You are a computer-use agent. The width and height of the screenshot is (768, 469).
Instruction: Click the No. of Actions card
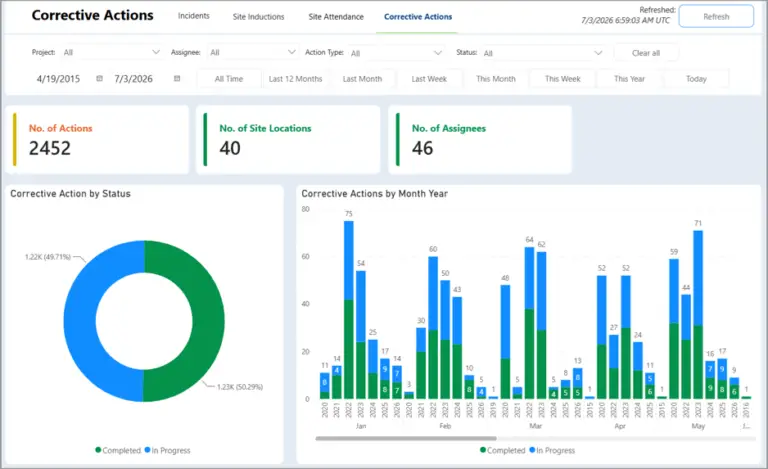click(x=97, y=140)
